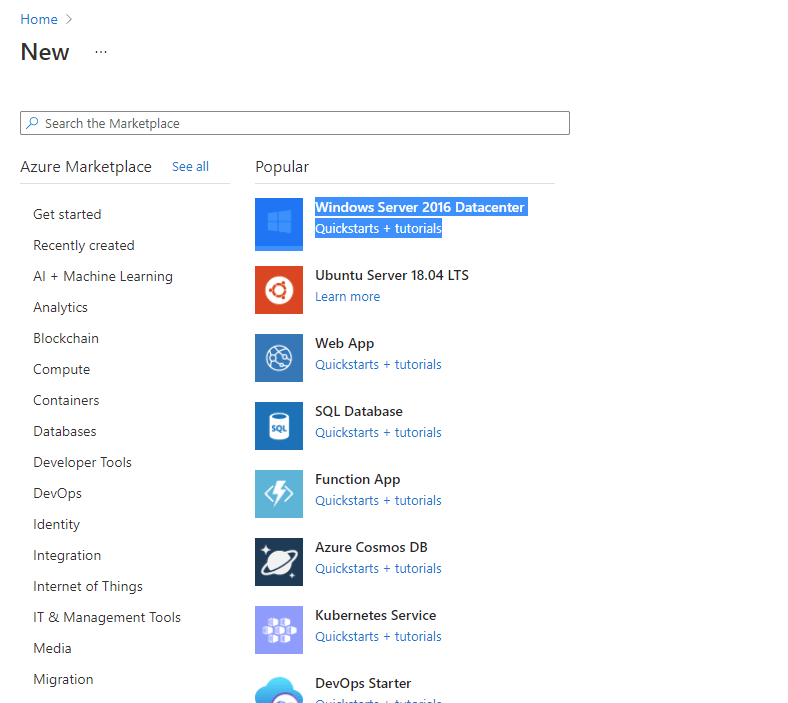The image size is (788, 703).
Task: Open Blockchain category
Action: click(x=66, y=338)
